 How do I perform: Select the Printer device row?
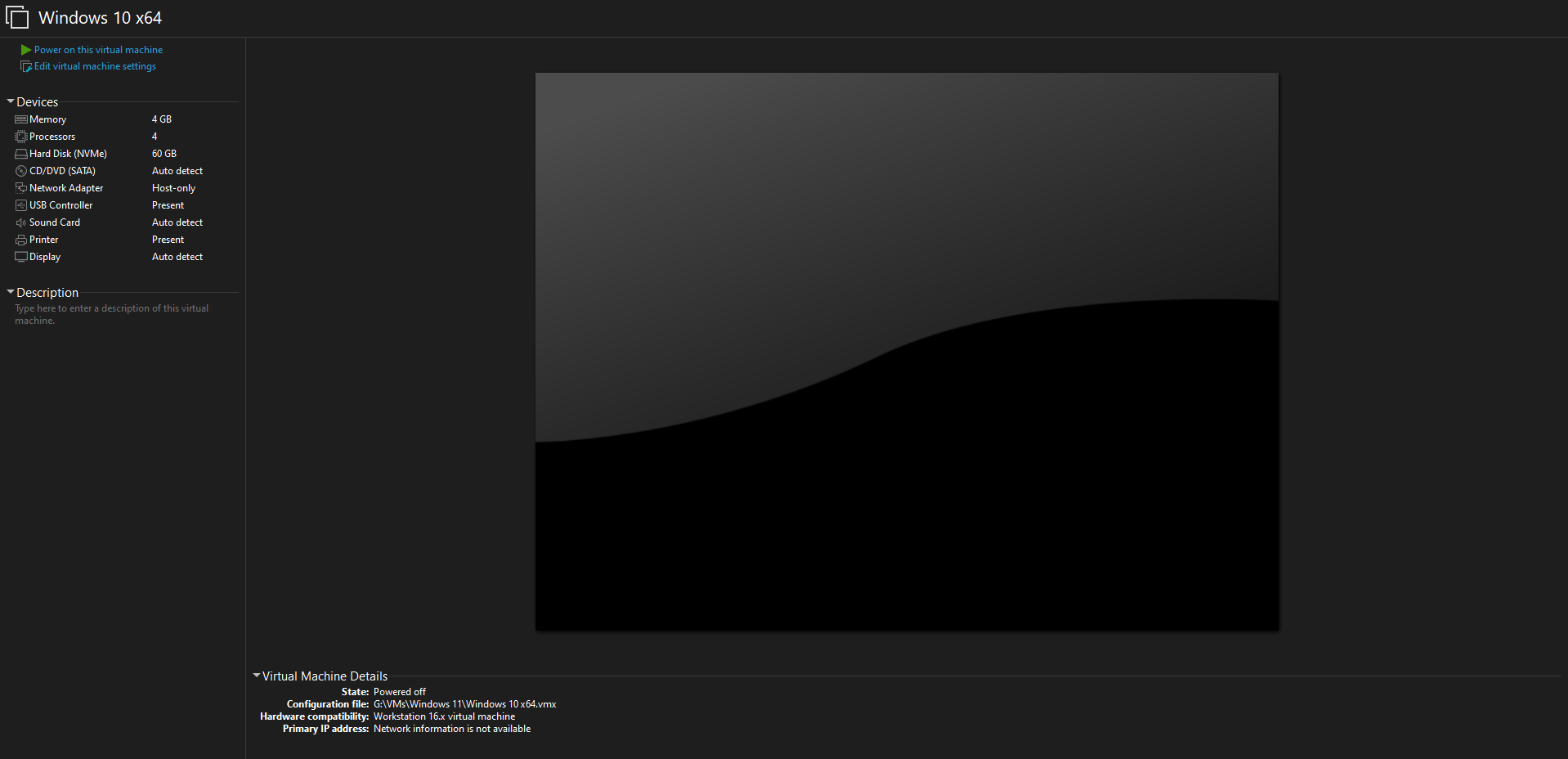(126, 240)
